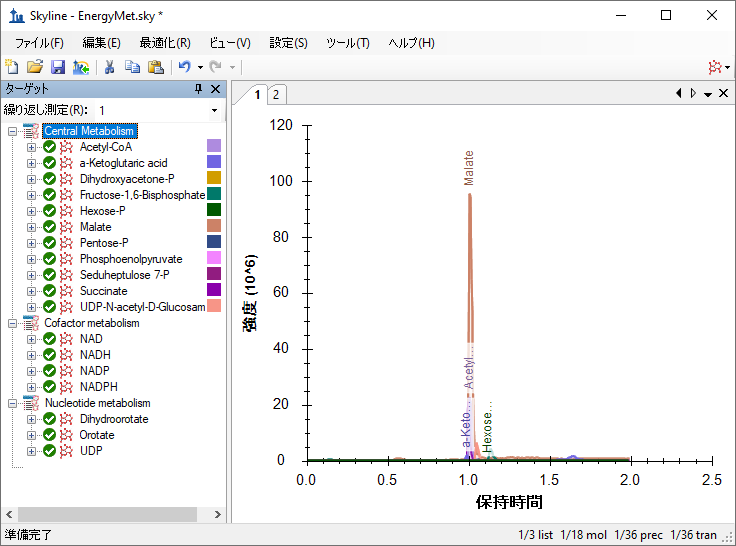The height and width of the screenshot is (546, 736).
Task: Open the graph window list dropdown arrow
Action: 708,94
